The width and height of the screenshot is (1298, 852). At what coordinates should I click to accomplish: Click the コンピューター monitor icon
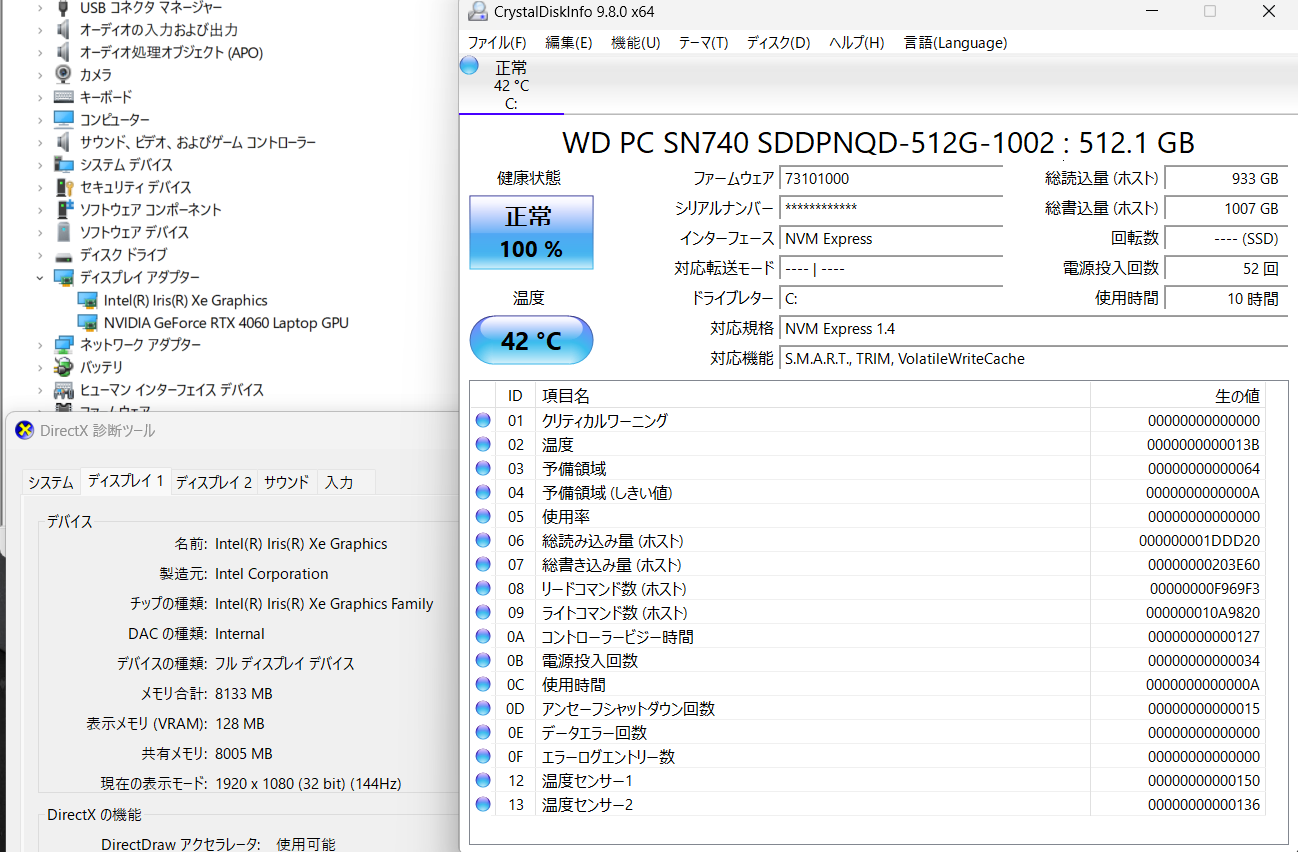point(64,120)
